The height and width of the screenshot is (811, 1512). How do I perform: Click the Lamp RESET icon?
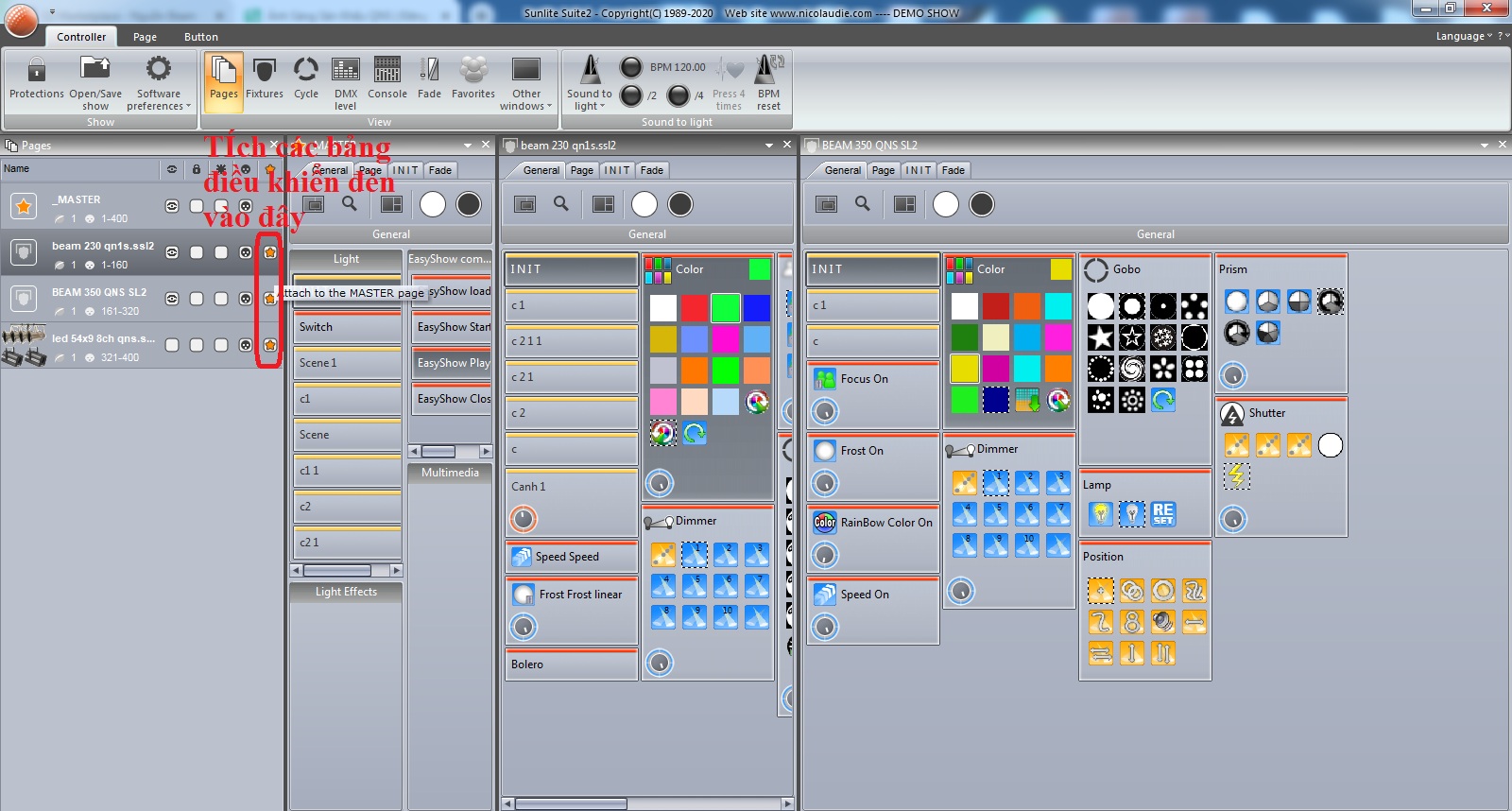[x=1163, y=513]
